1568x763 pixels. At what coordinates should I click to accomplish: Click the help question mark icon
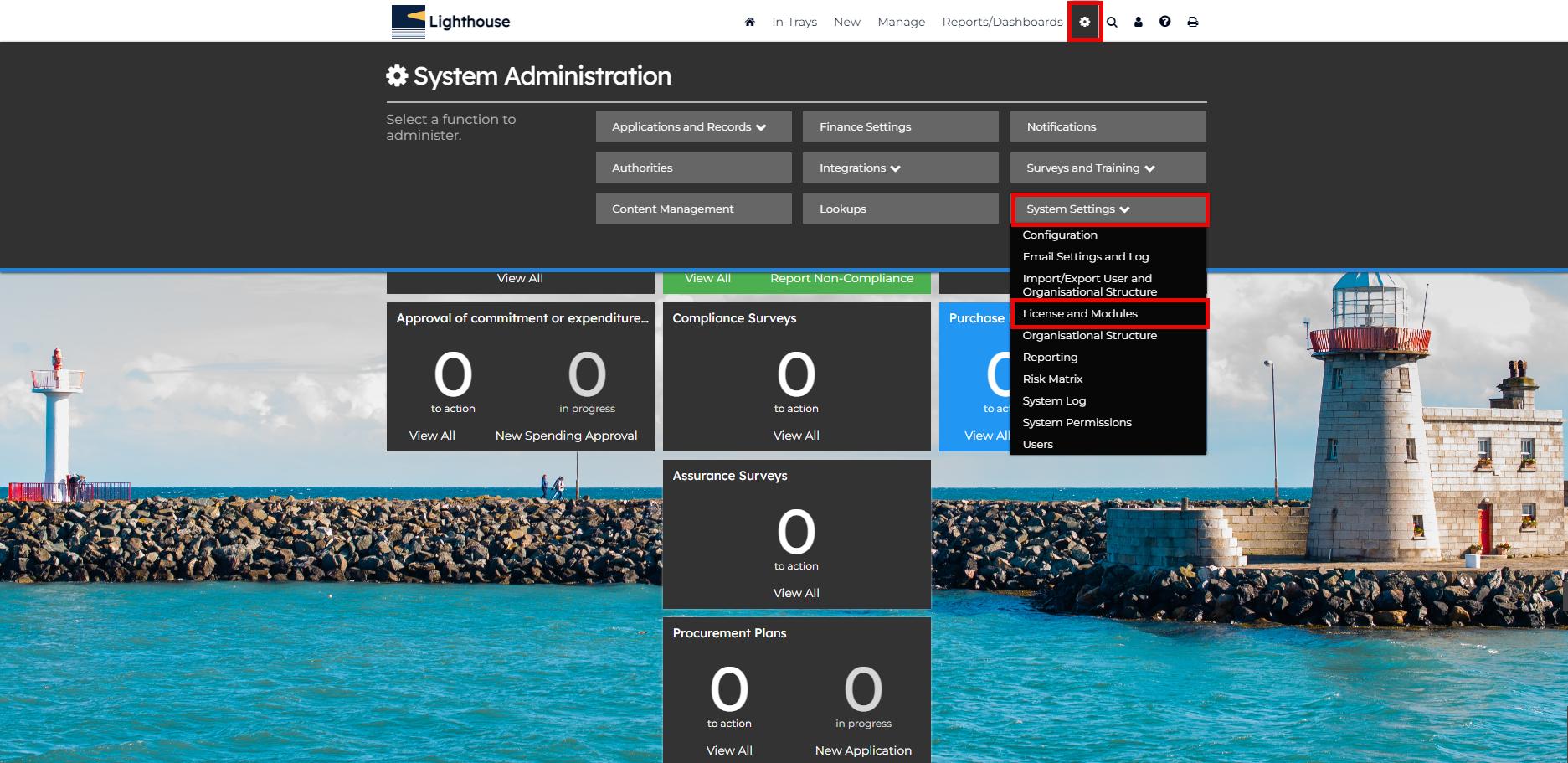pyautogui.click(x=1164, y=22)
